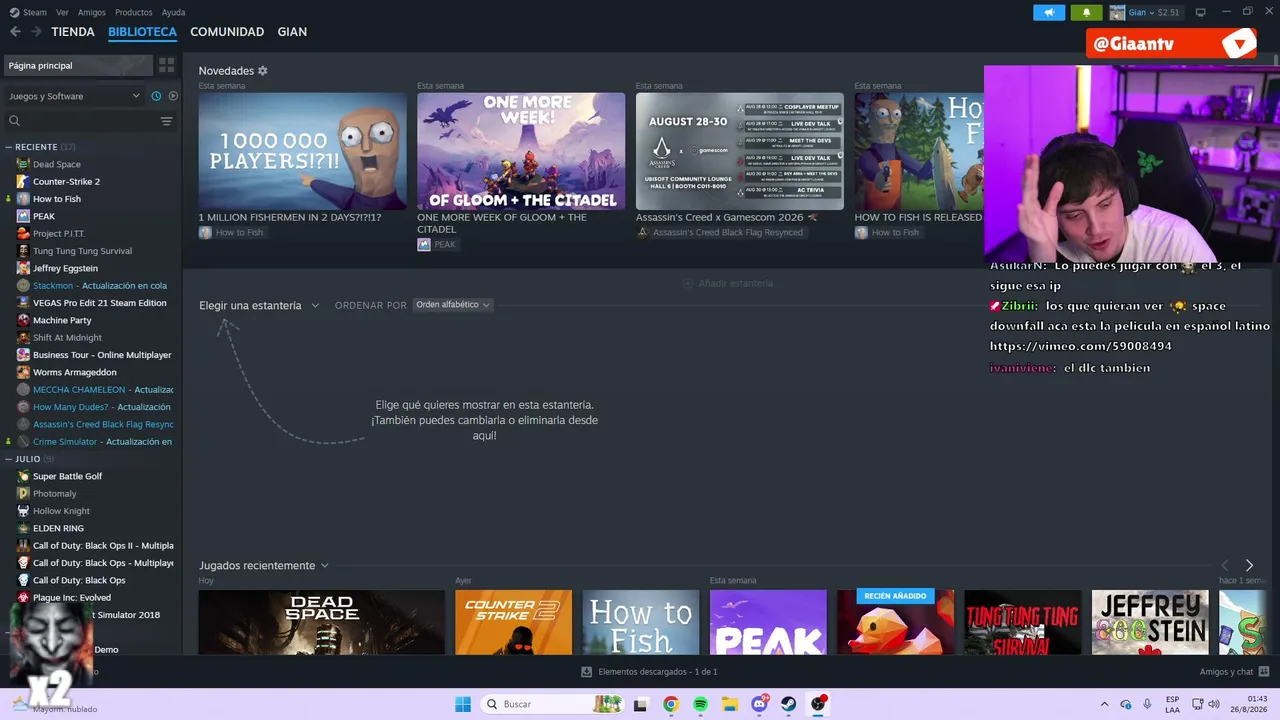Open the green notifications bell

click(x=1087, y=13)
